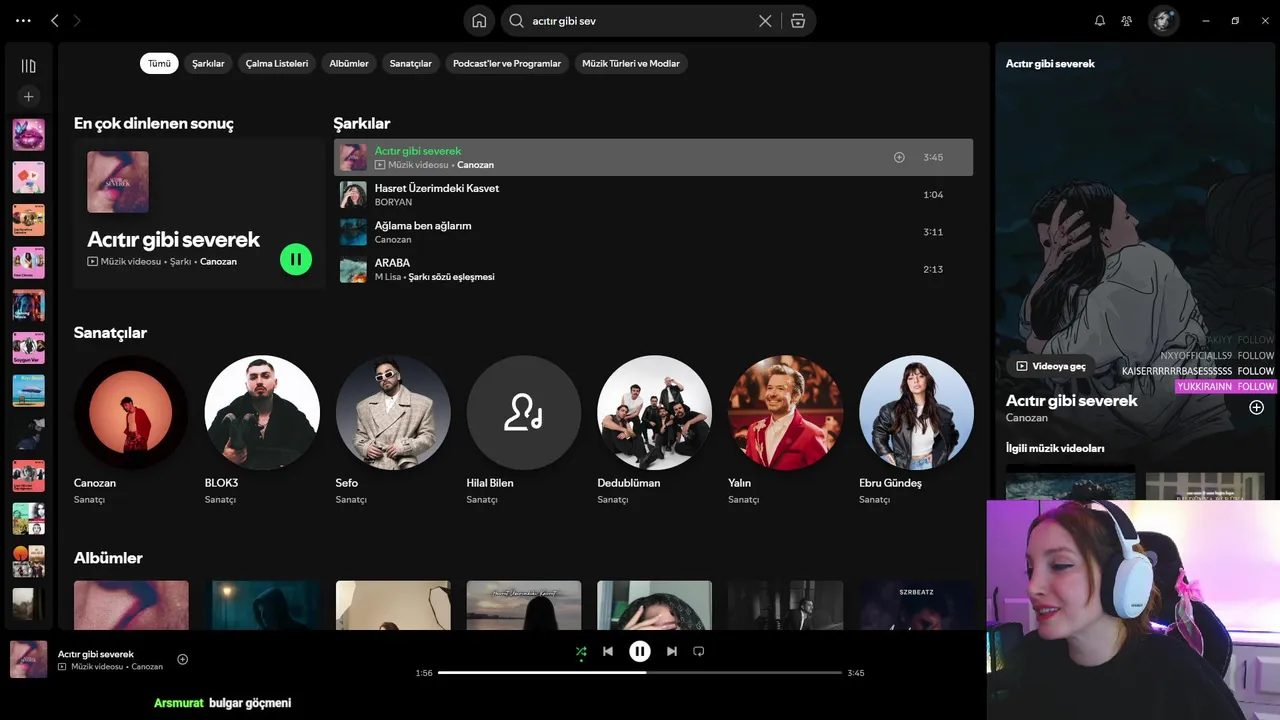Open the Hilal Bilen artist card

pyautogui.click(x=524, y=430)
